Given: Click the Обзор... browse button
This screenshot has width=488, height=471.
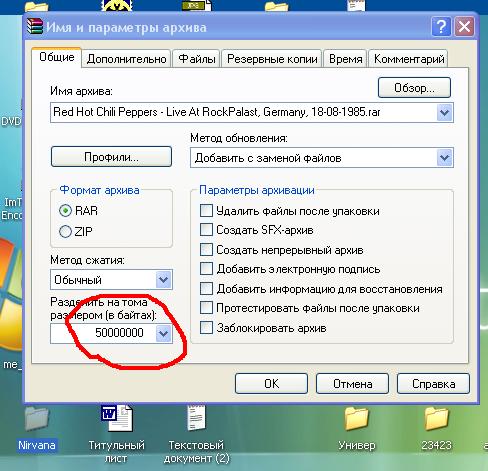Looking at the screenshot, I should pyautogui.click(x=414, y=88).
